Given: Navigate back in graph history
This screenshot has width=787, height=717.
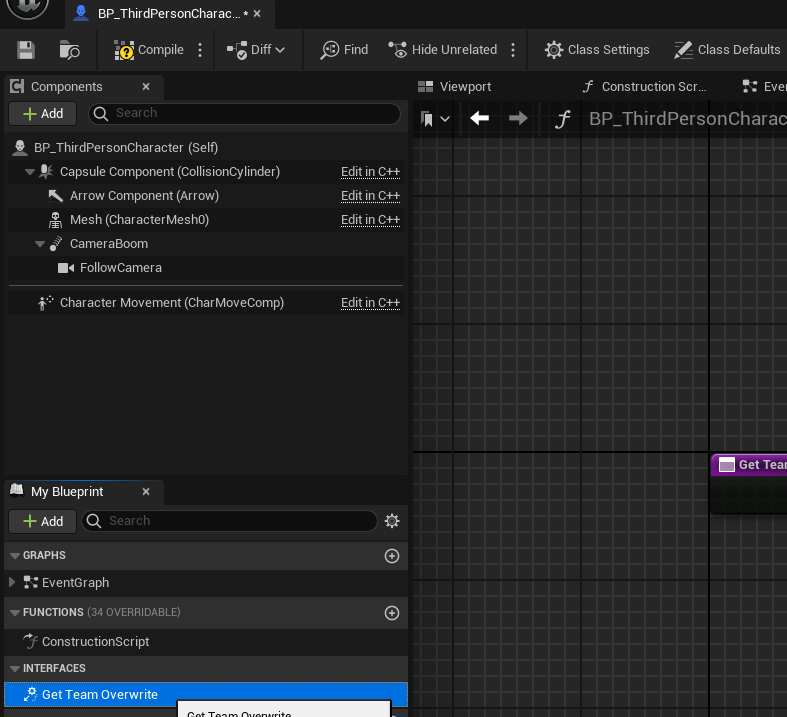Looking at the screenshot, I should coord(480,119).
